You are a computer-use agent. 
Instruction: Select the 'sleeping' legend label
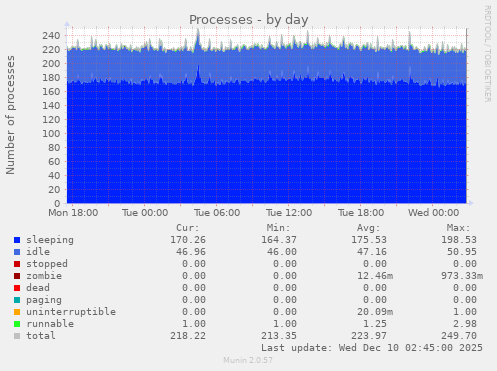[50, 240]
